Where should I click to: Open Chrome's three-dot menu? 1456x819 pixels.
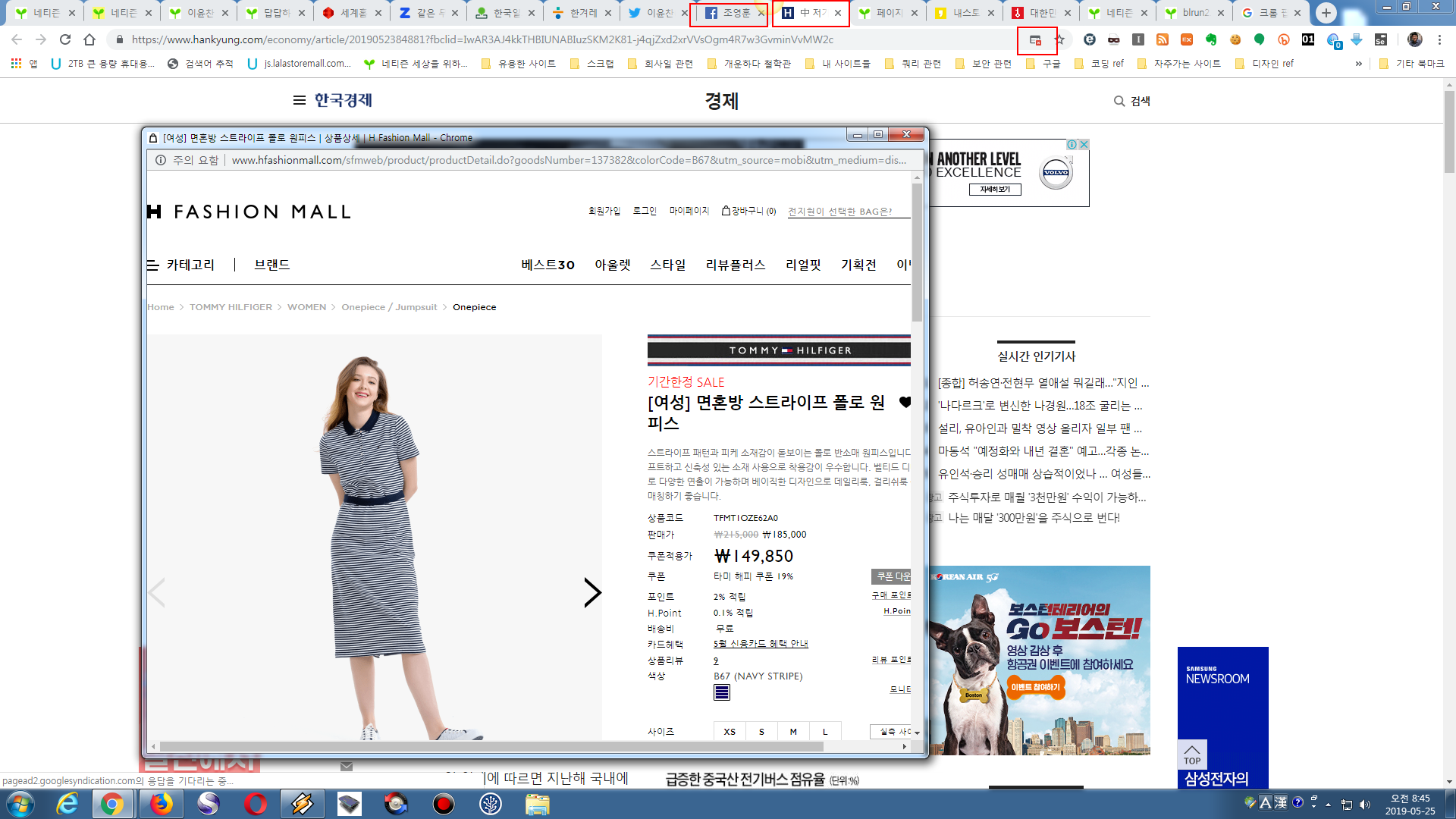(x=1439, y=39)
